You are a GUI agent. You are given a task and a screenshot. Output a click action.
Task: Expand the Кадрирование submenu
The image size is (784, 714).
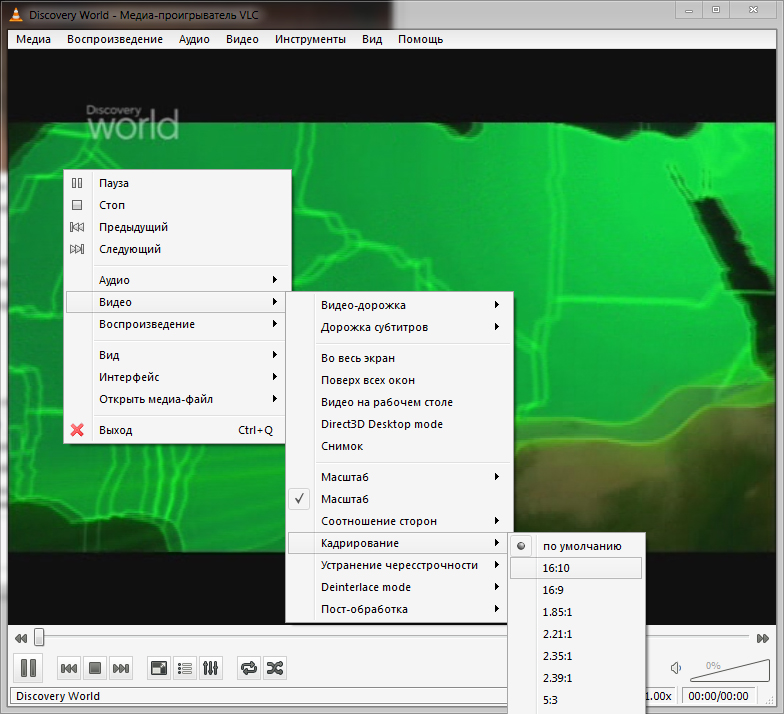pyautogui.click(x=398, y=543)
